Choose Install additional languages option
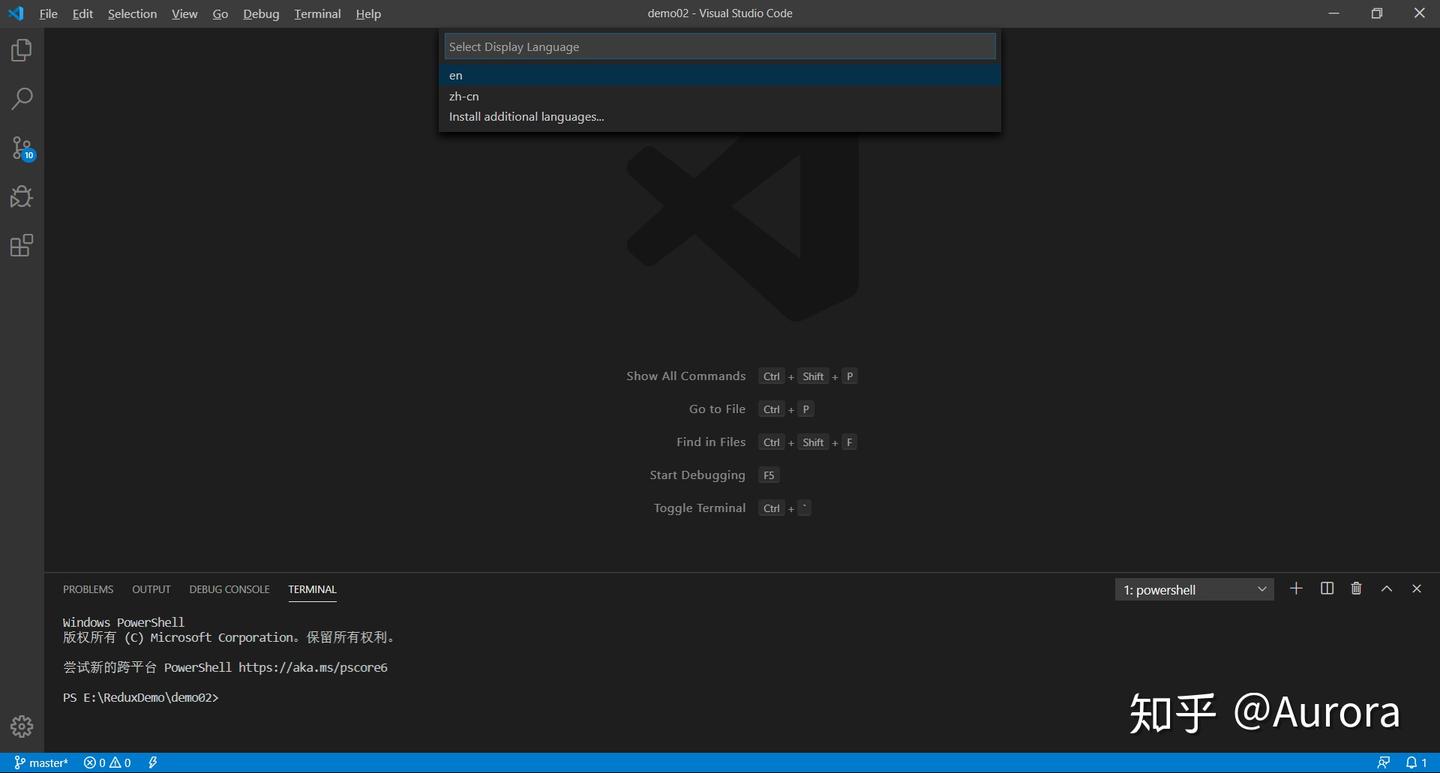This screenshot has height=773, width=1440. click(526, 116)
